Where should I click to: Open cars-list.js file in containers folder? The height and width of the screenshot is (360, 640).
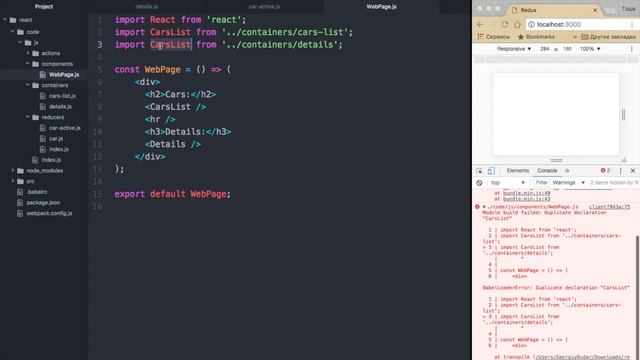(62, 96)
